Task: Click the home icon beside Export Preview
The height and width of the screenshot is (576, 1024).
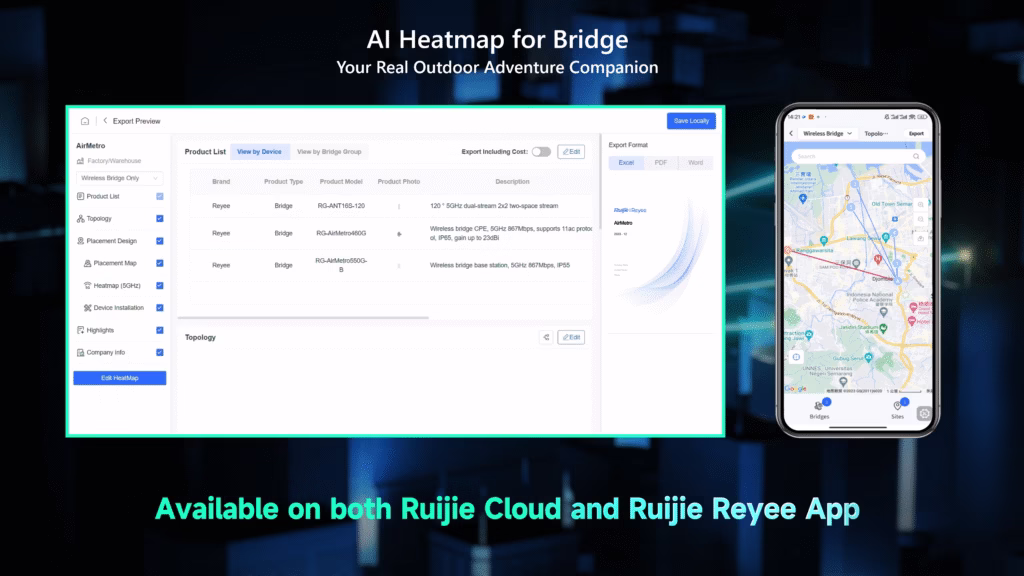Action: [x=85, y=121]
